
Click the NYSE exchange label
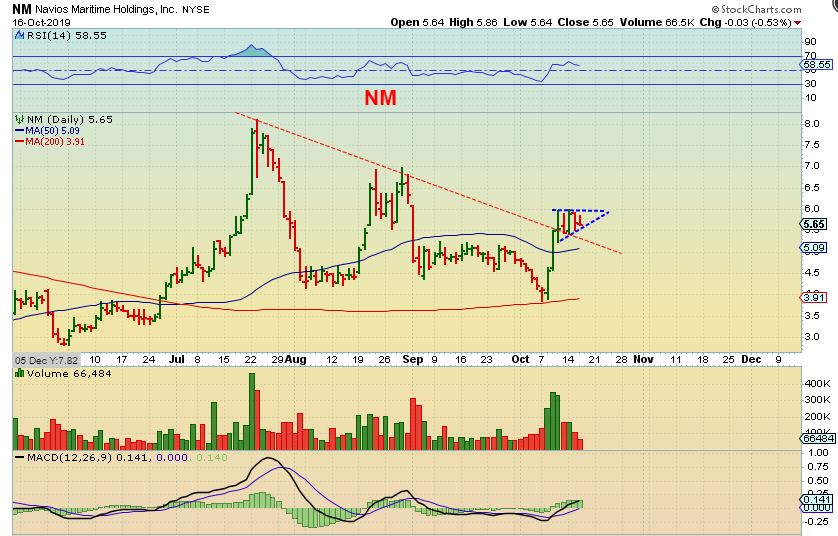click(196, 10)
